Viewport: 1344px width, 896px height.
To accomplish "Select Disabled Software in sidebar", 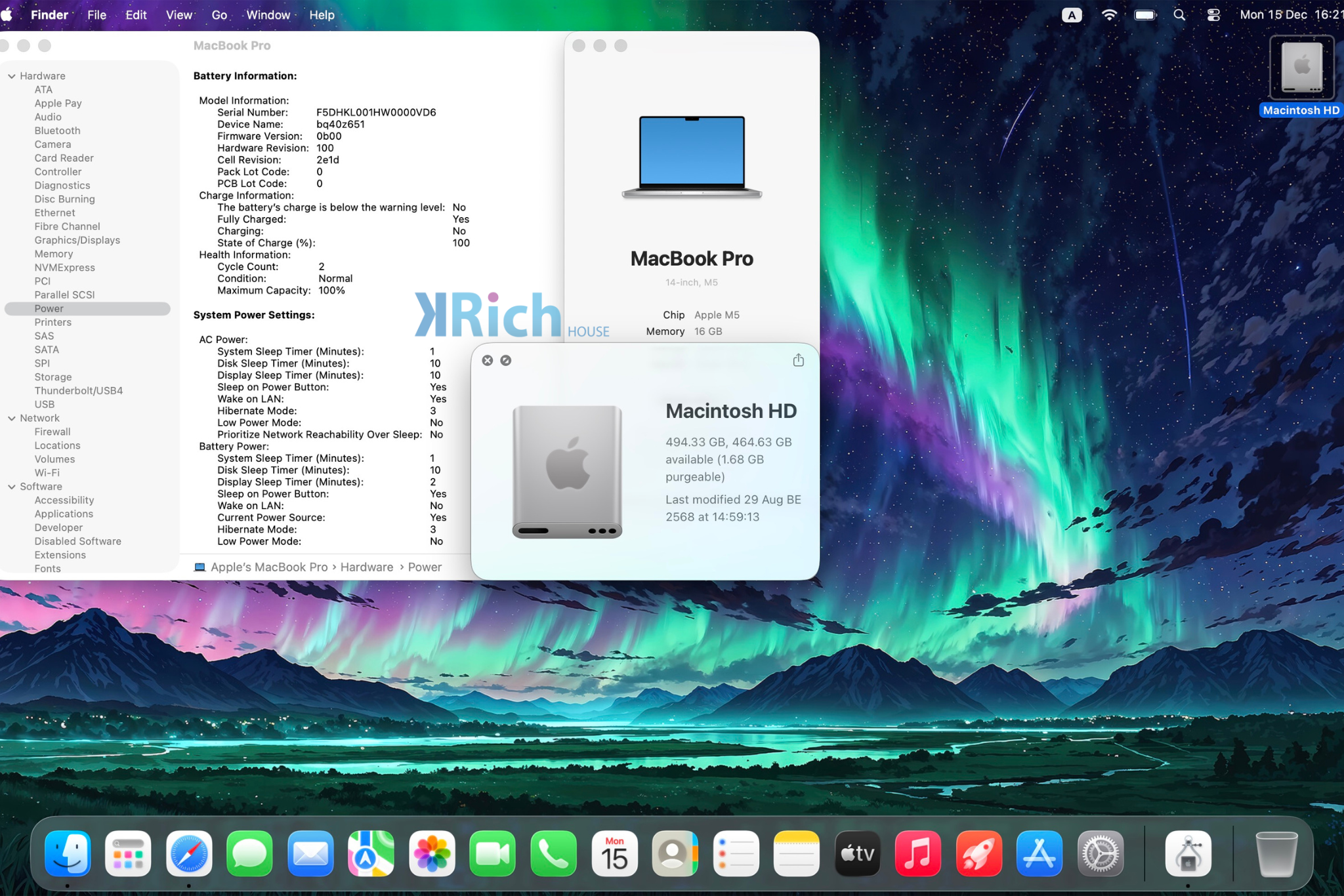I will (x=78, y=542).
